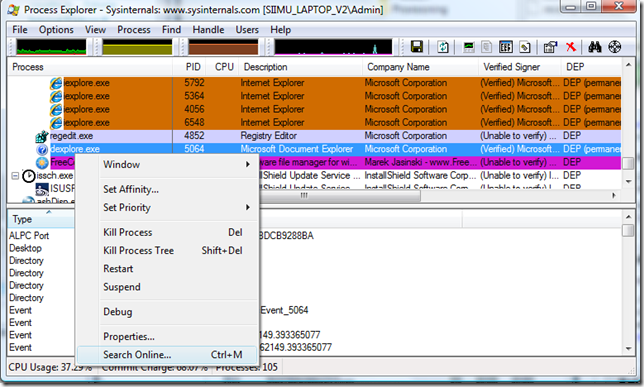Open the System Information toolbar icon

pyautogui.click(x=469, y=47)
